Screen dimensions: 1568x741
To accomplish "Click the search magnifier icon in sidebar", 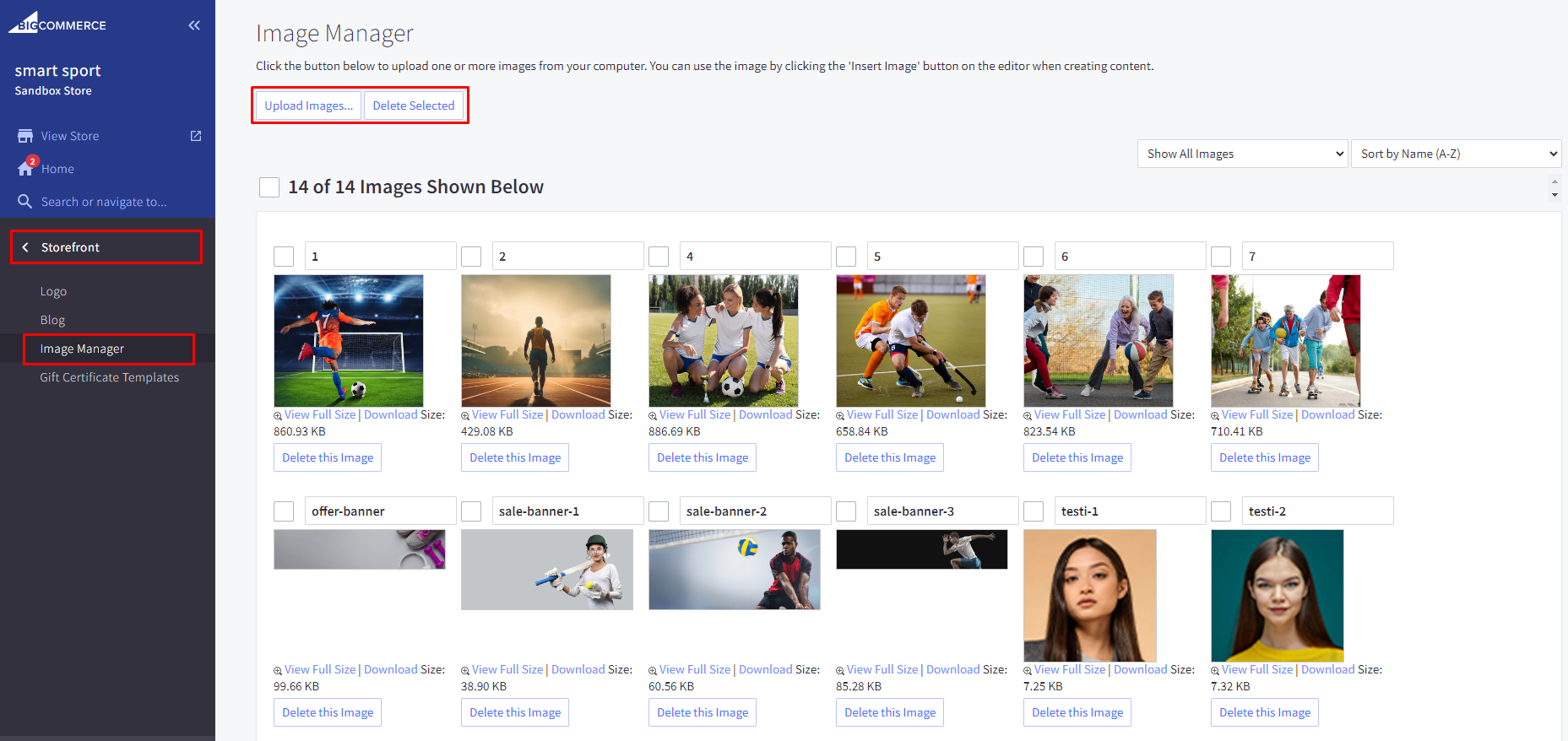I will pos(25,202).
